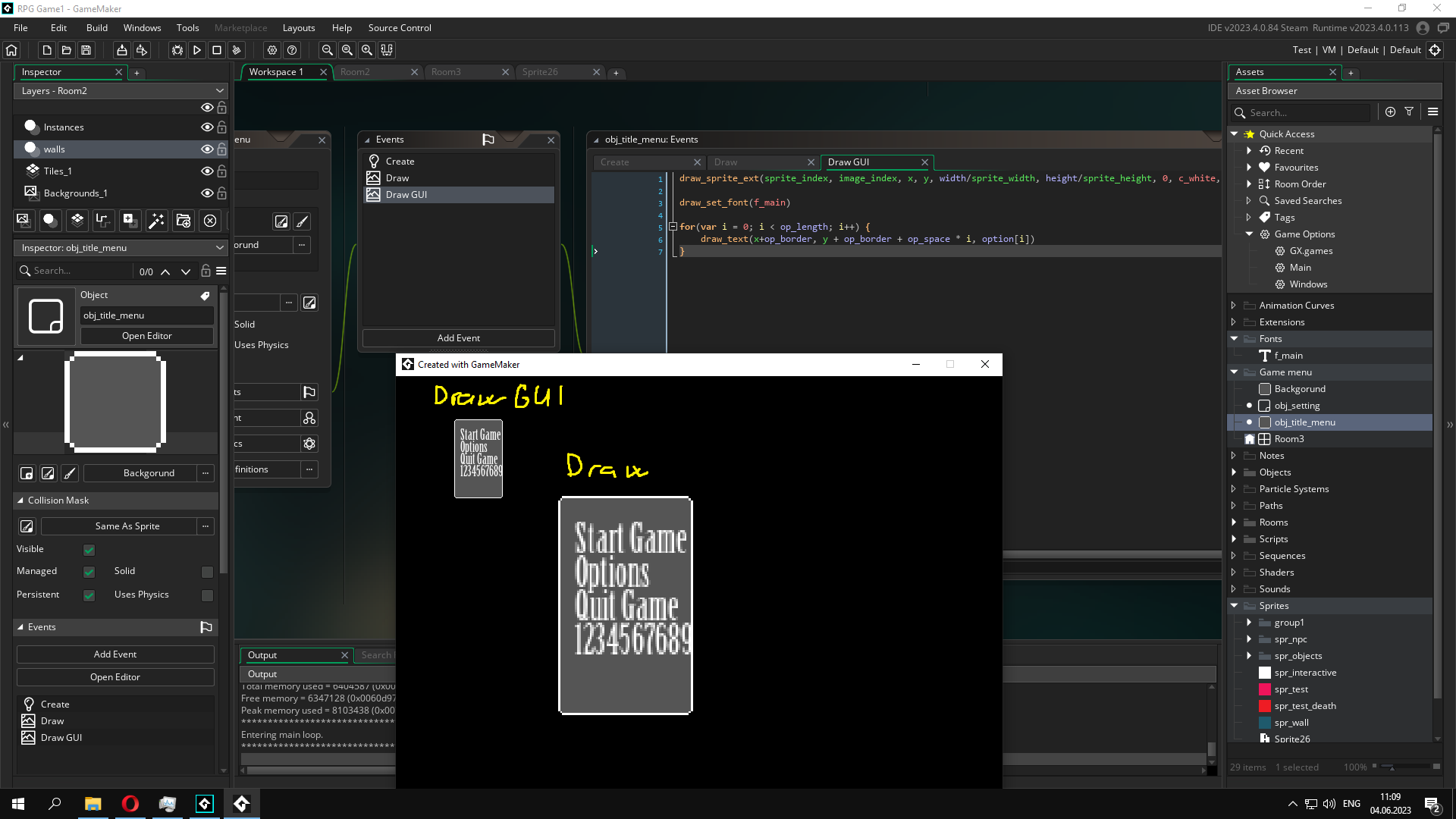1456x819 pixels.
Task: Run the game with the Play icon
Action: tap(197, 50)
